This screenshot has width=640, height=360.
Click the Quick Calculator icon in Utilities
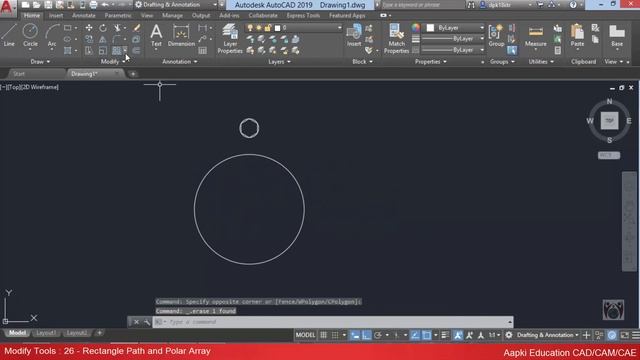pos(558,51)
